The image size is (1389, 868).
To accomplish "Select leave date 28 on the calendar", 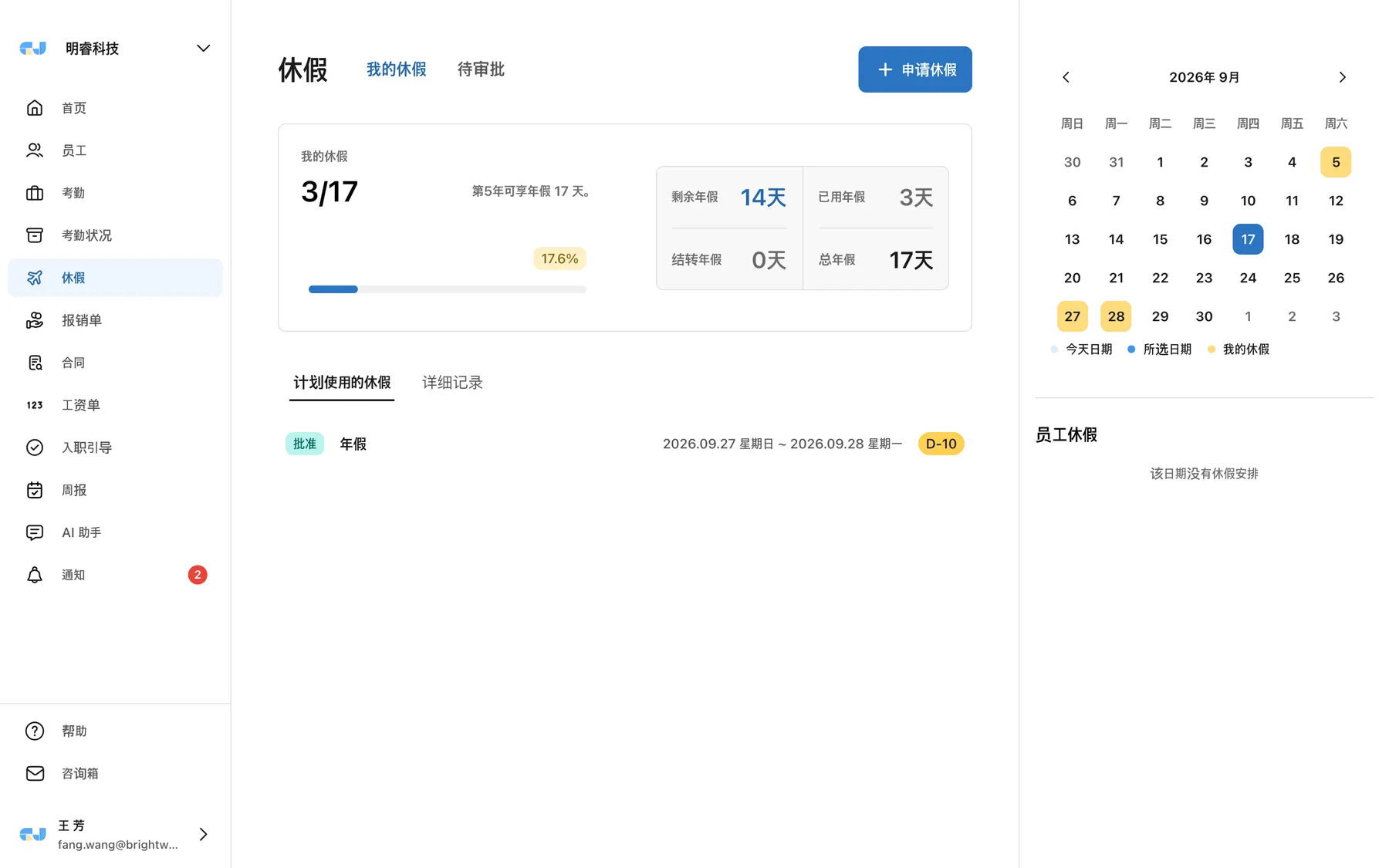I will coord(1116,316).
